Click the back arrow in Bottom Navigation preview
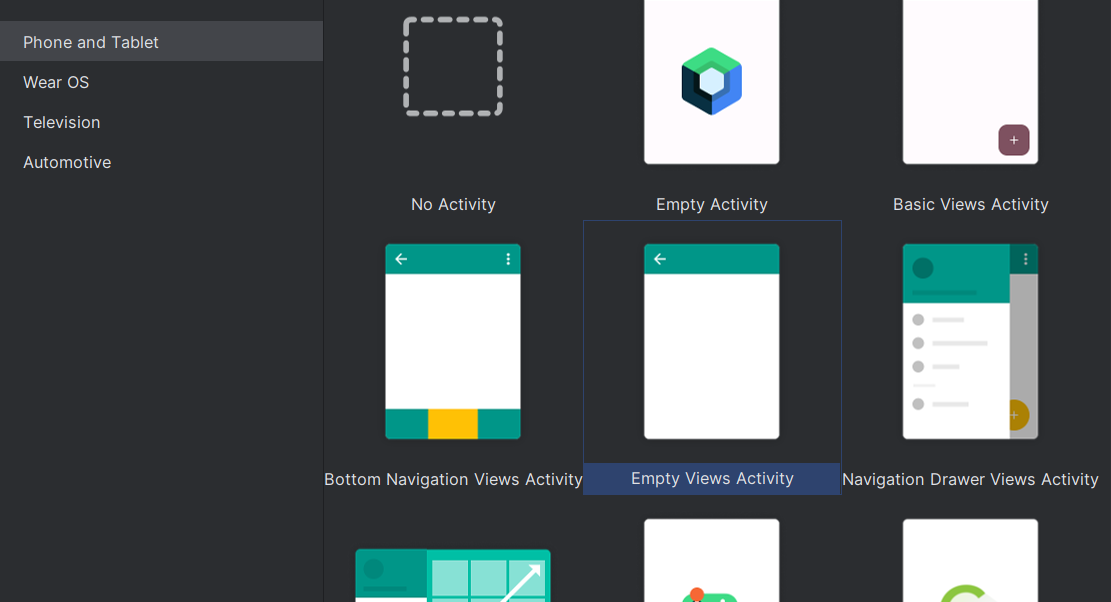 click(401, 259)
